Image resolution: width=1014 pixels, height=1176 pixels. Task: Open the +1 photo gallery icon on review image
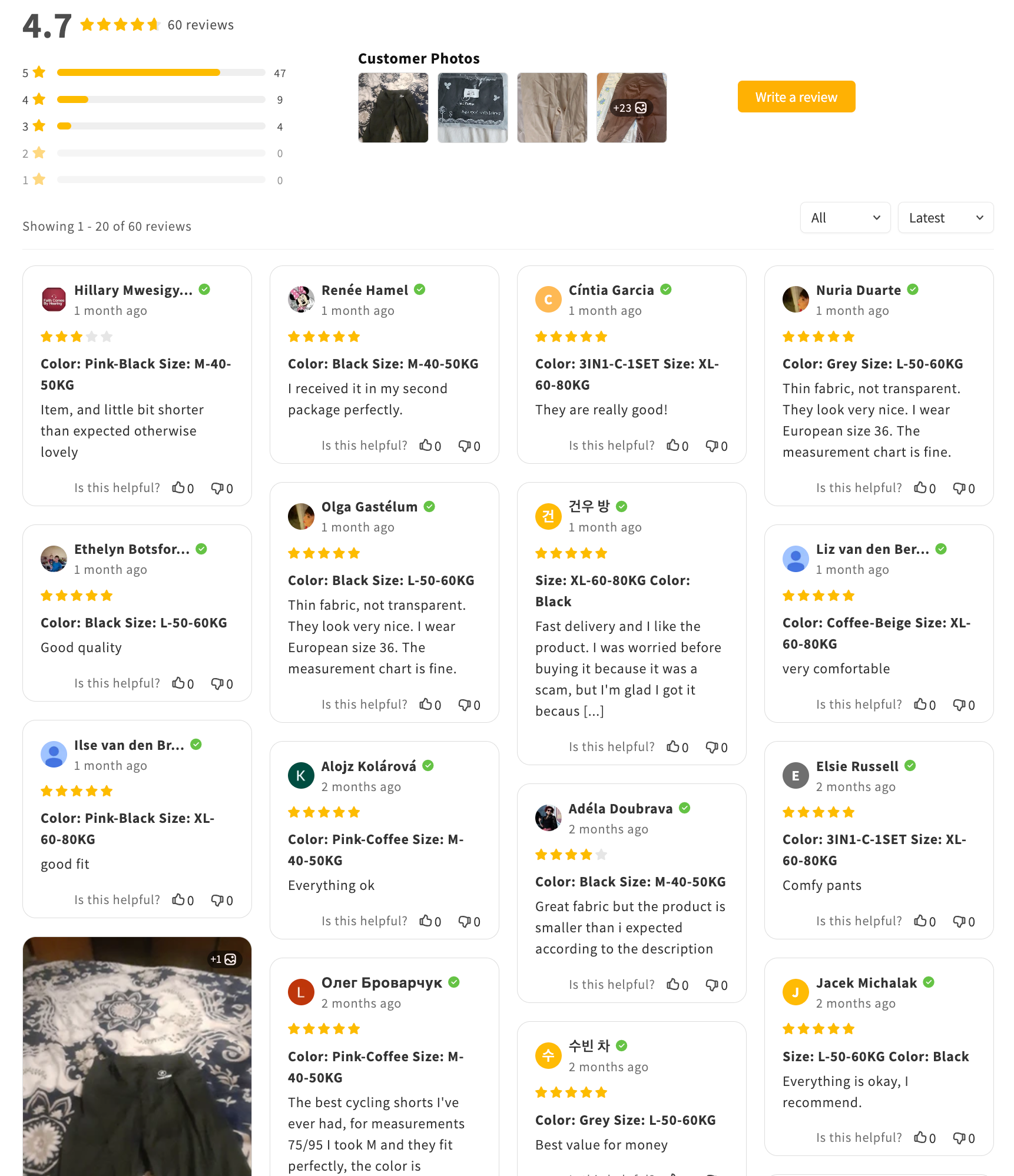[x=224, y=959]
